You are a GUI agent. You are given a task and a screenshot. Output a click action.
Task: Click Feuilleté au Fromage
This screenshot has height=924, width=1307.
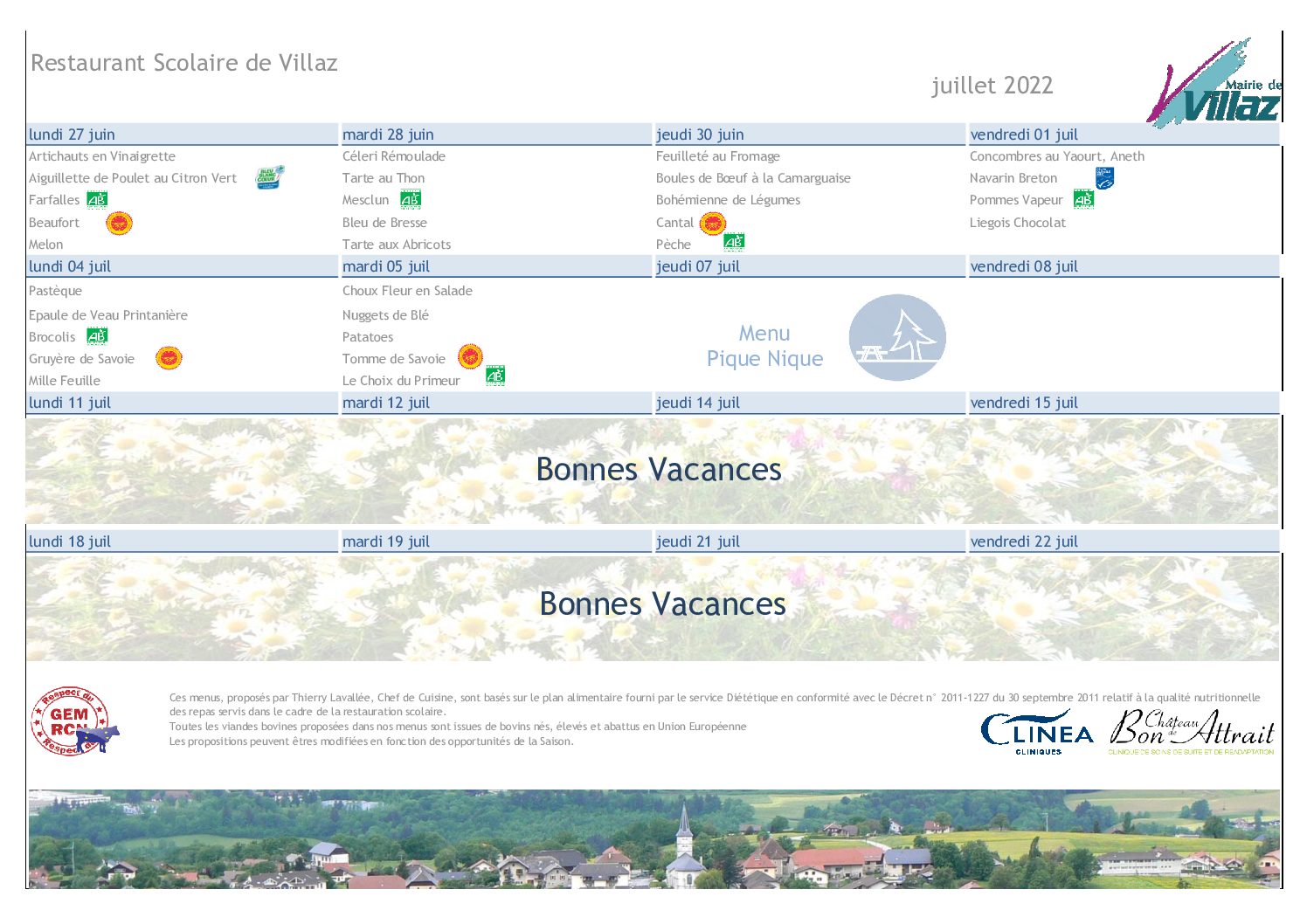click(x=718, y=156)
